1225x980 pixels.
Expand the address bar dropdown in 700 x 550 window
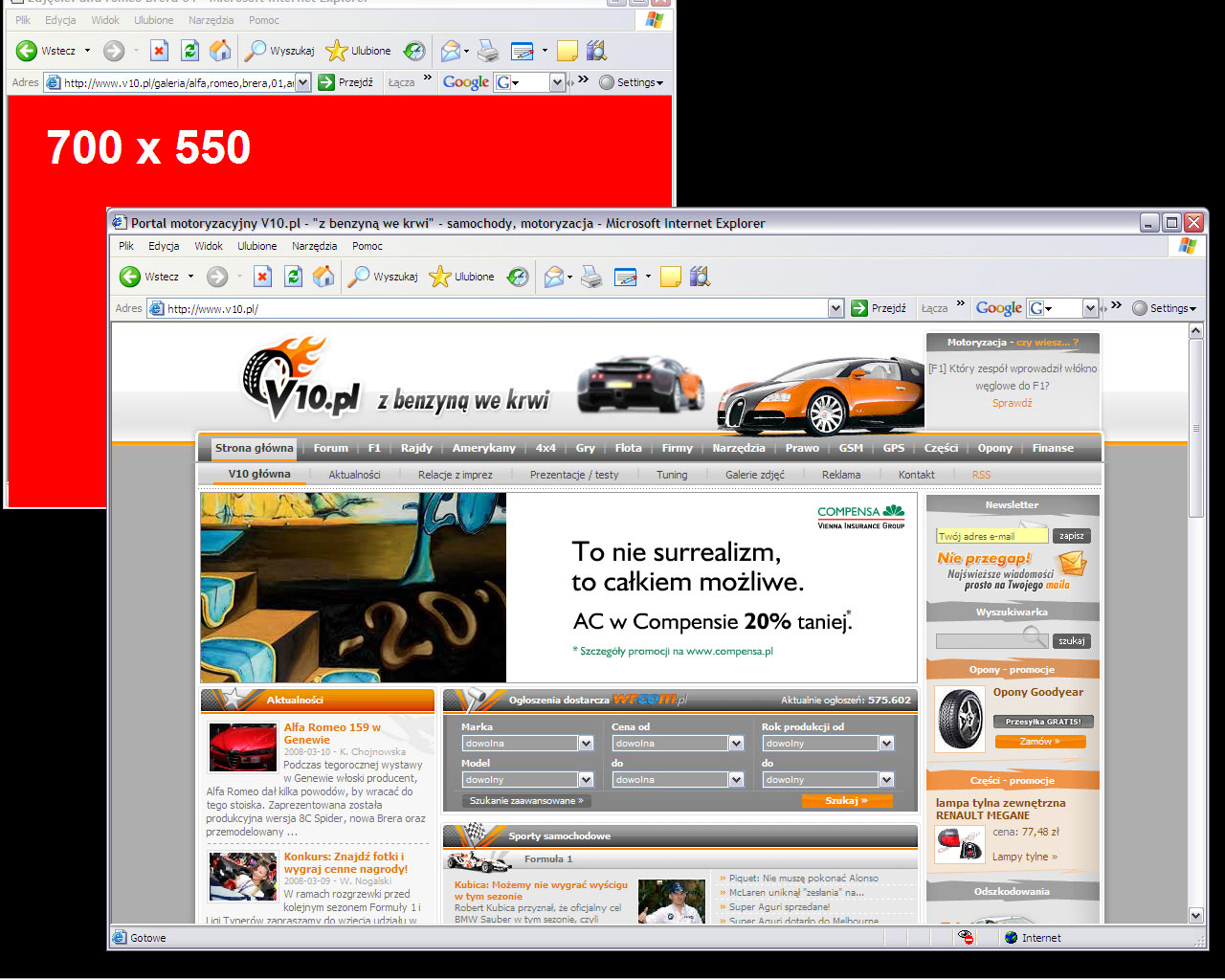tap(303, 82)
